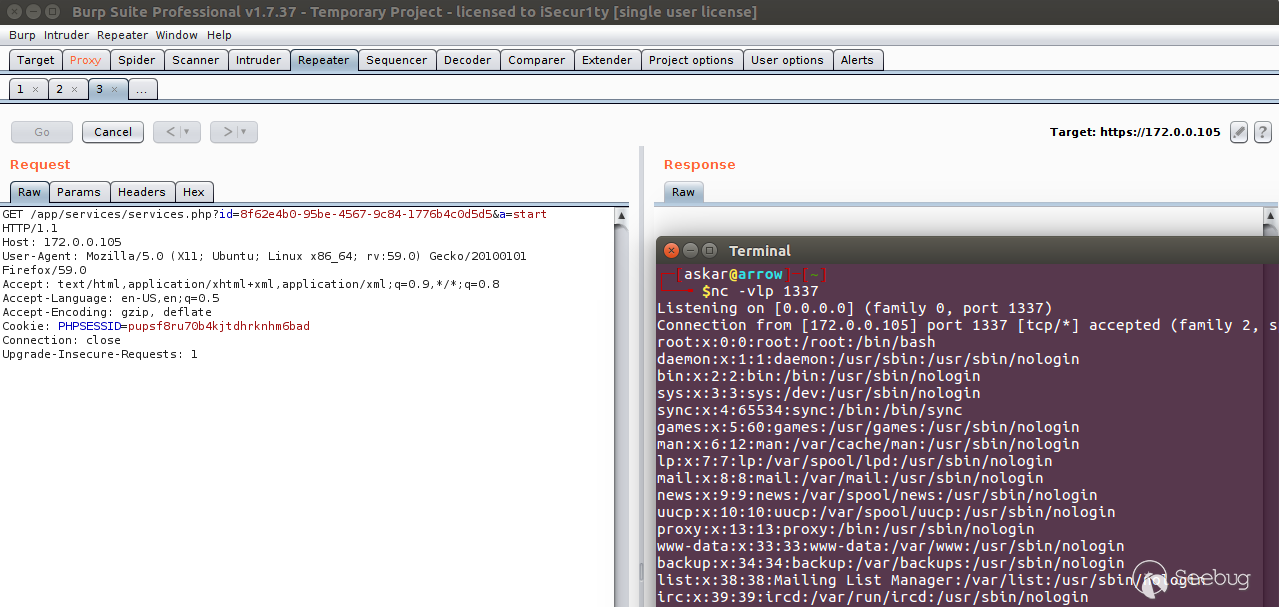Viewport: 1279px width, 607px height.
Task: Click the root:x:0:0 line in Terminal
Action: pyautogui.click(x=796, y=342)
